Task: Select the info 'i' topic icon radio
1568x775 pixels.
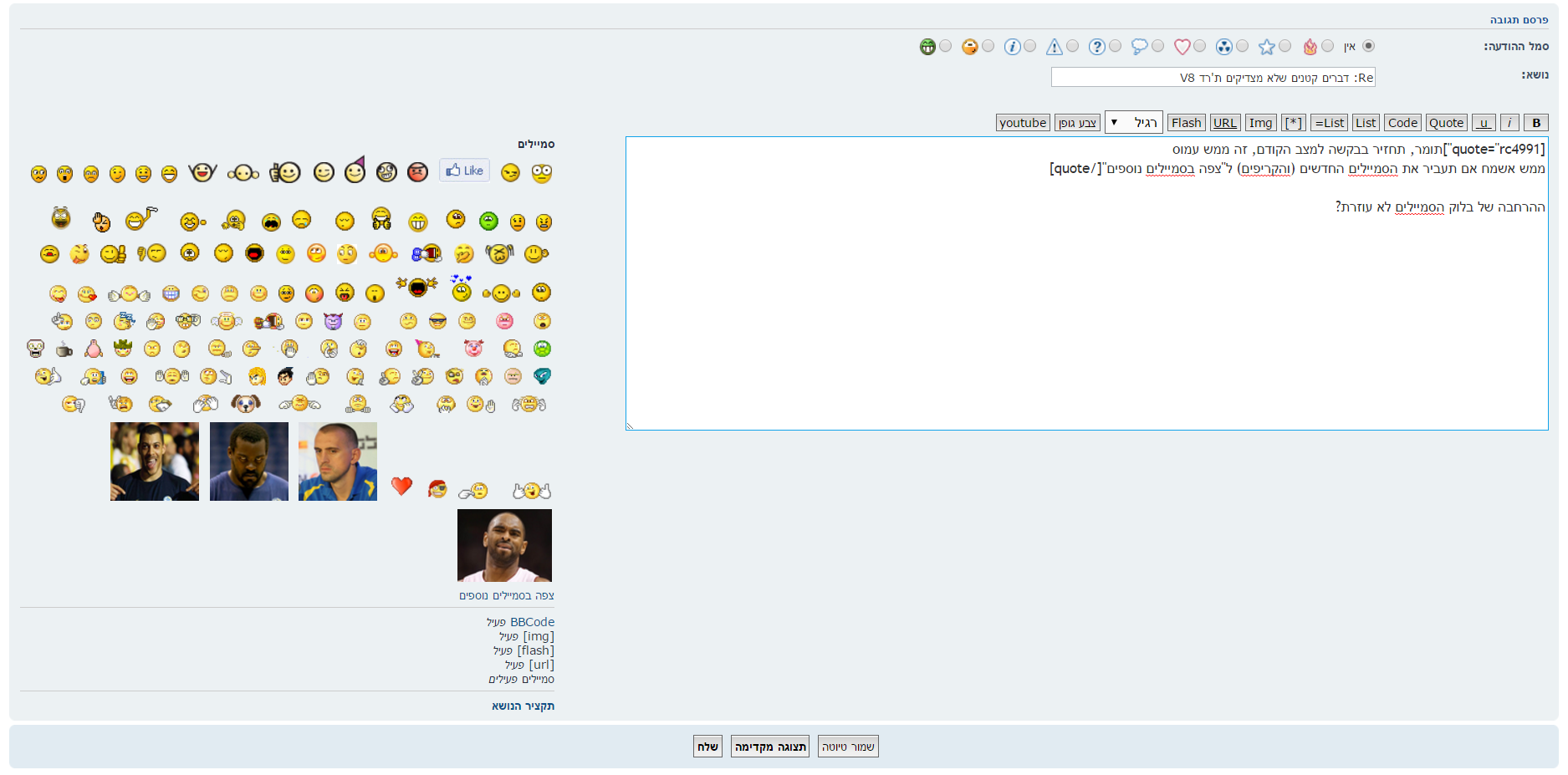Action: pos(1029,46)
